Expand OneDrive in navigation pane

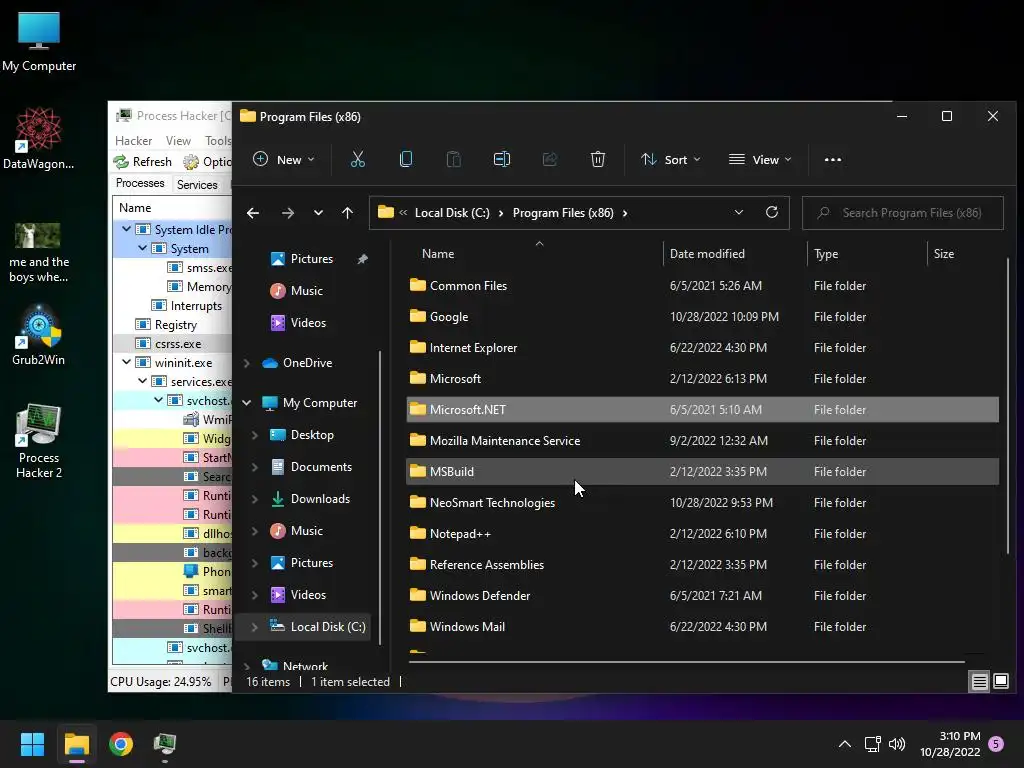click(247, 363)
